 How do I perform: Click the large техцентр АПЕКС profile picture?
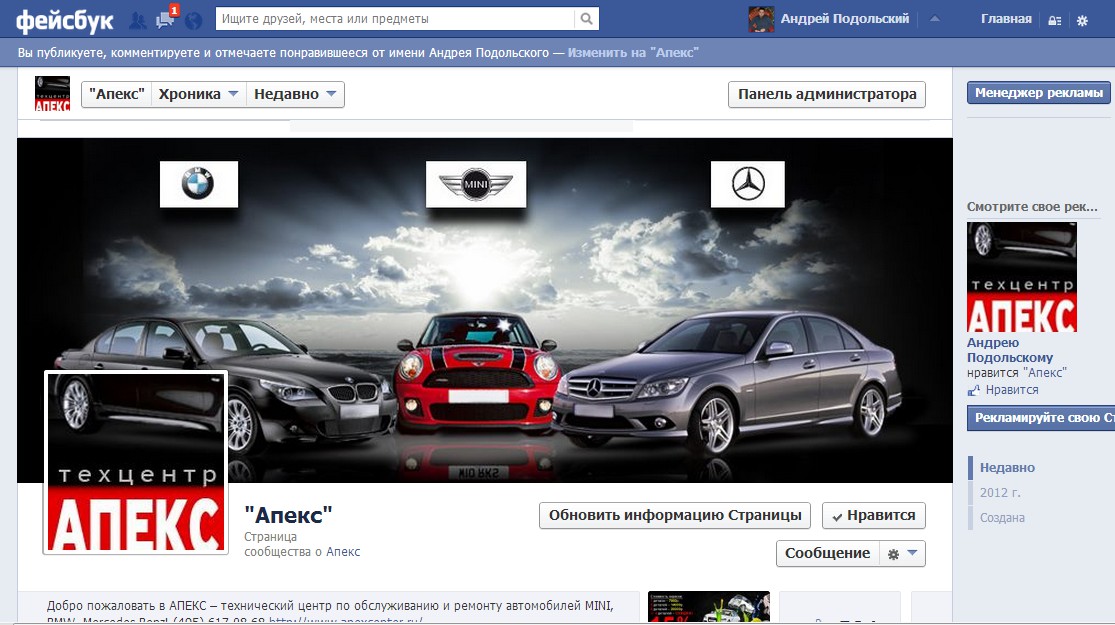point(136,462)
